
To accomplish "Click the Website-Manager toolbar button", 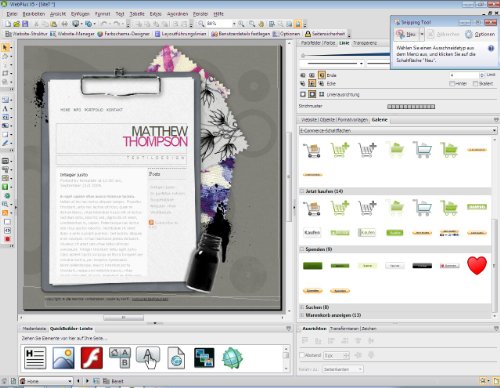I will coord(73,34).
